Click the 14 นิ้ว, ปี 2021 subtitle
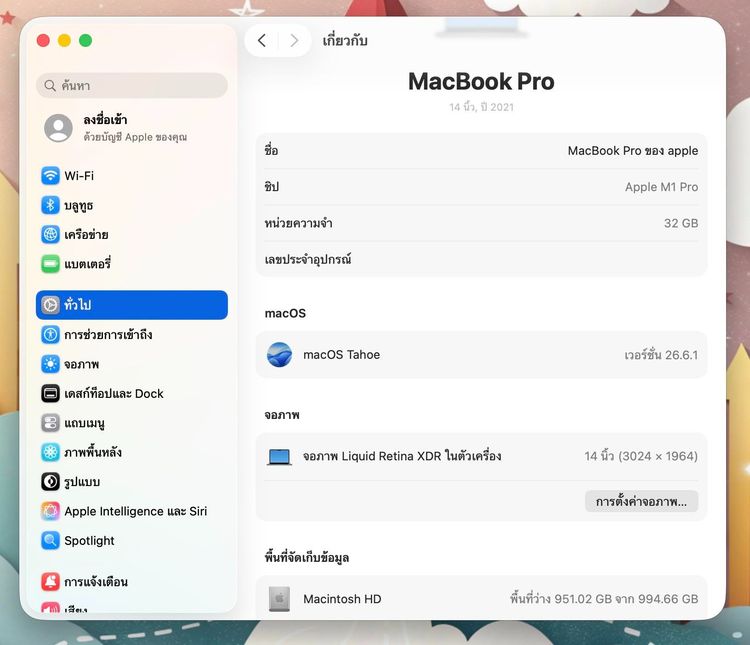This screenshot has width=750, height=645. pos(481,107)
